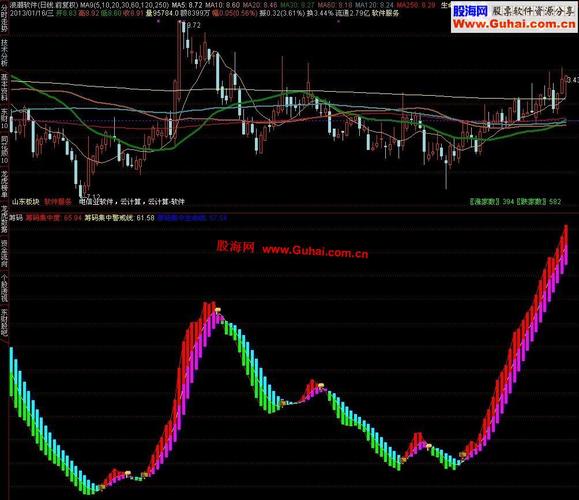Viewport: 579px width, 500px height.
Task: Click the 涨家数 394 indicator
Action: [492, 202]
